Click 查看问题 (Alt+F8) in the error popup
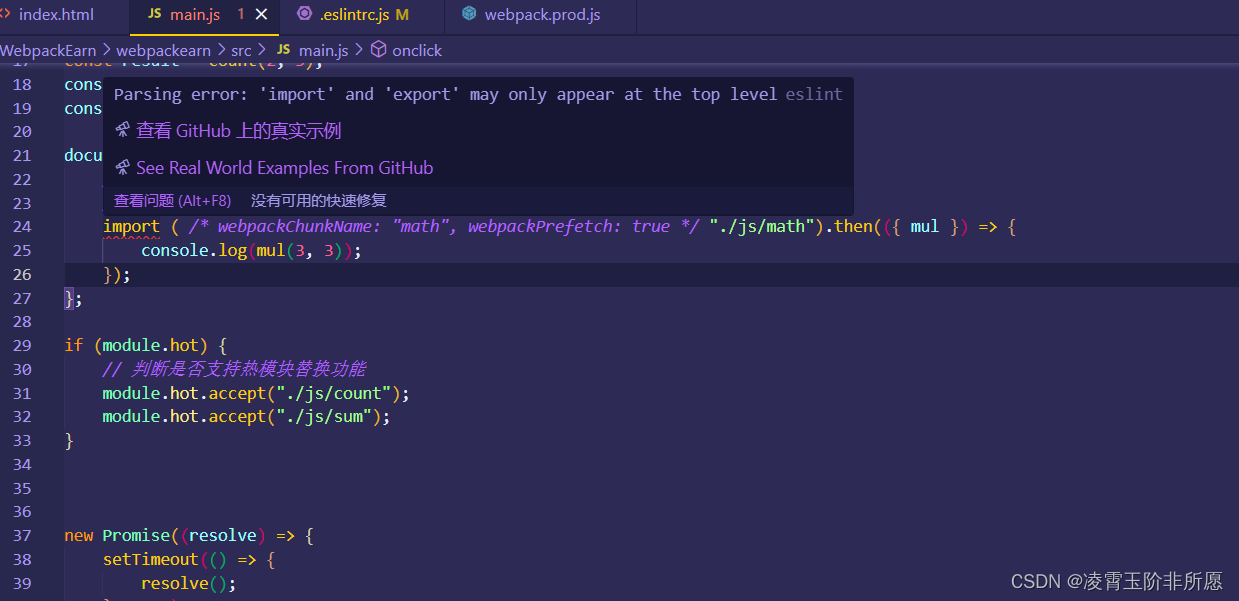Viewport: 1239px width, 601px height. (x=172, y=200)
